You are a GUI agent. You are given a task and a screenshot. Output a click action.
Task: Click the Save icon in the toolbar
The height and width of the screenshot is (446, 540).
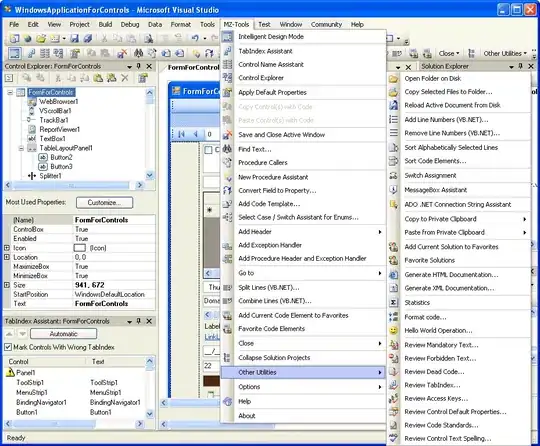tap(74, 39)
